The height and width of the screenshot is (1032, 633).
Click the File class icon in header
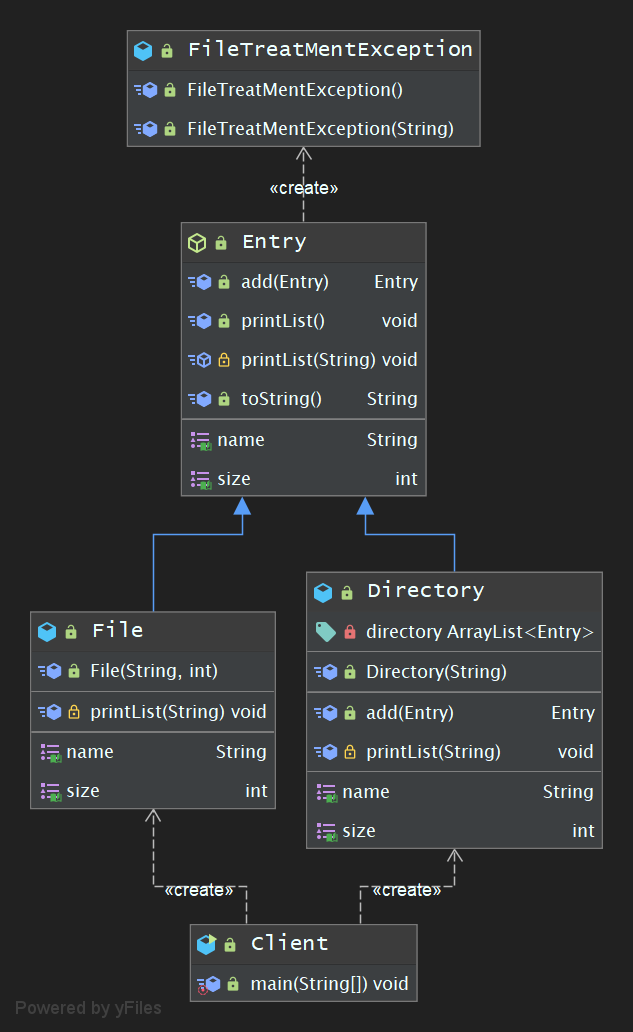(x=47, y=631)
